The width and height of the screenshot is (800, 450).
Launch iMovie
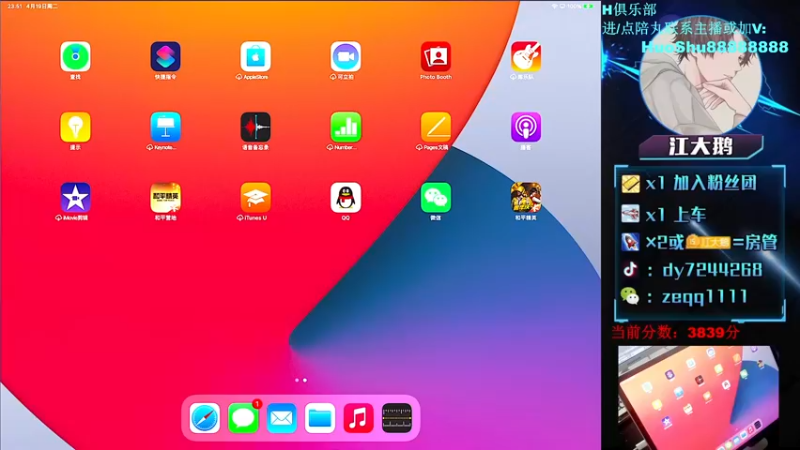tap(76, 197)
